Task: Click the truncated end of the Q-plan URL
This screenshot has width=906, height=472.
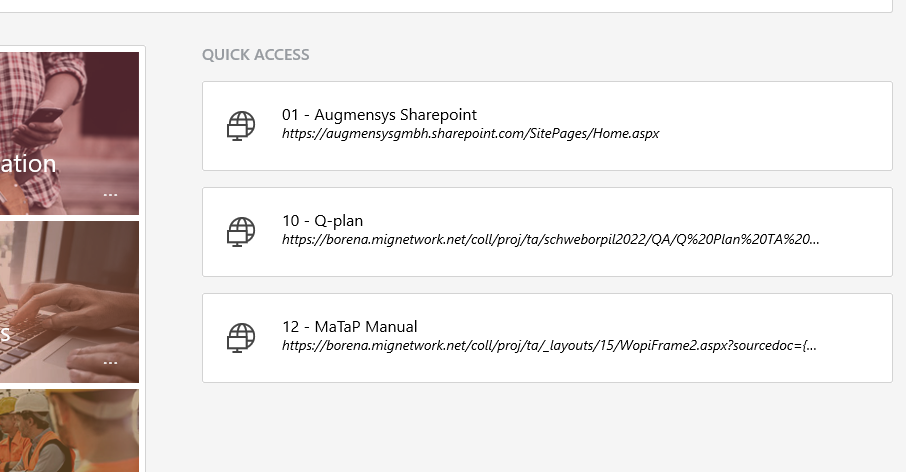Action: 812,239
